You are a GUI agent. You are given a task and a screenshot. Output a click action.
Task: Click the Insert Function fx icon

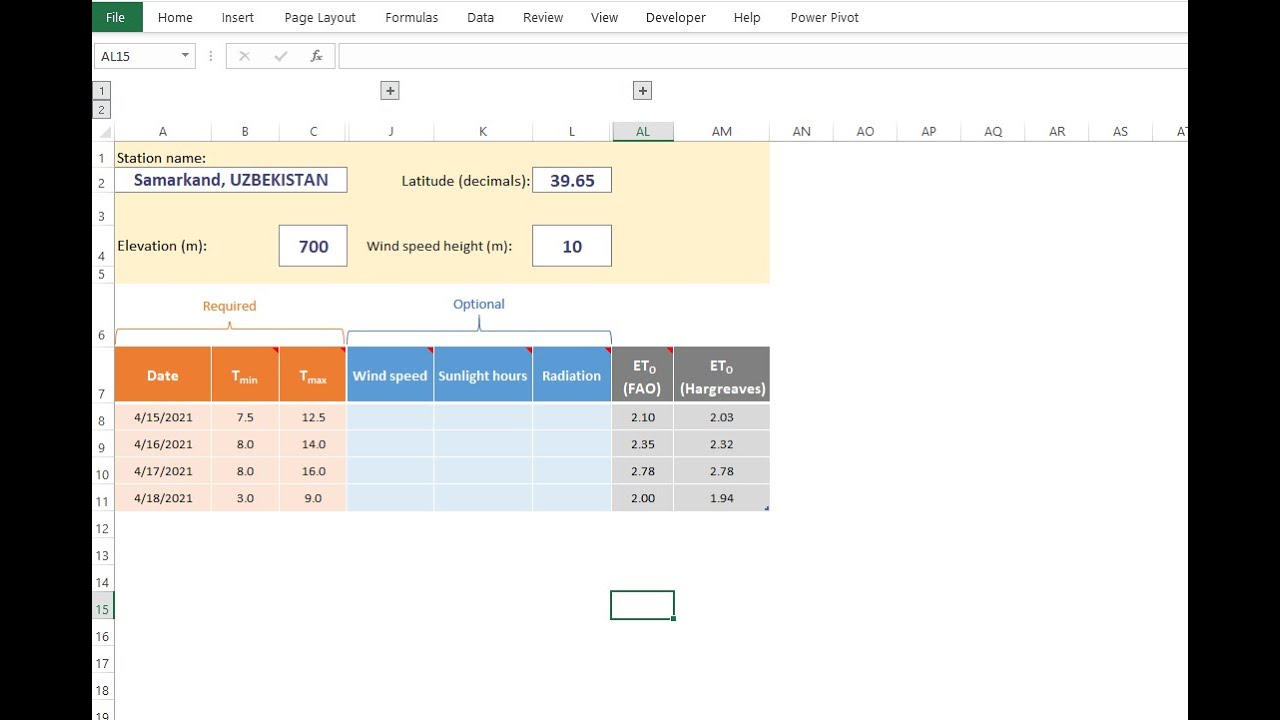pos(316,56)
